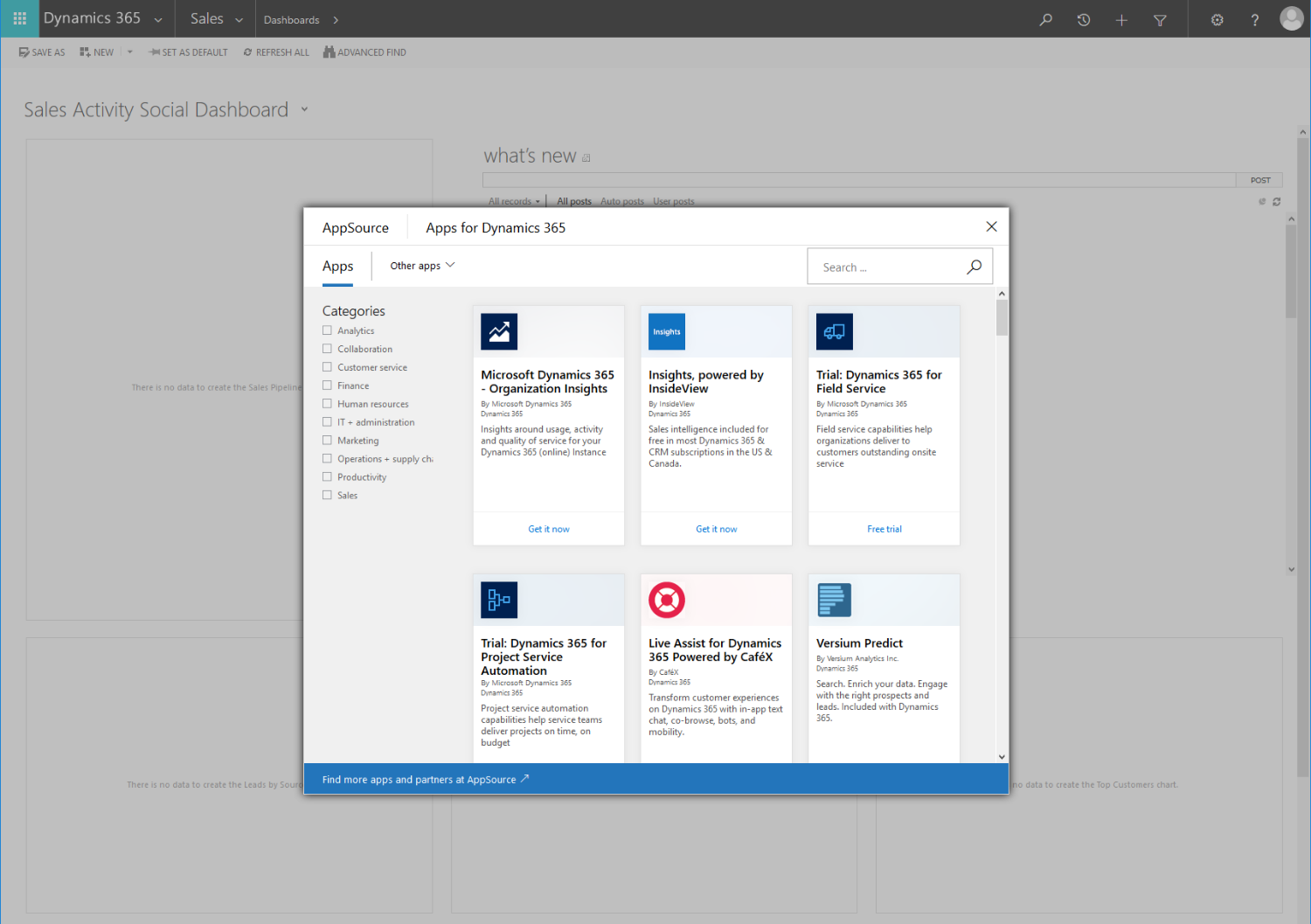Click the quick create plus icon

[x=1121, y=19]
